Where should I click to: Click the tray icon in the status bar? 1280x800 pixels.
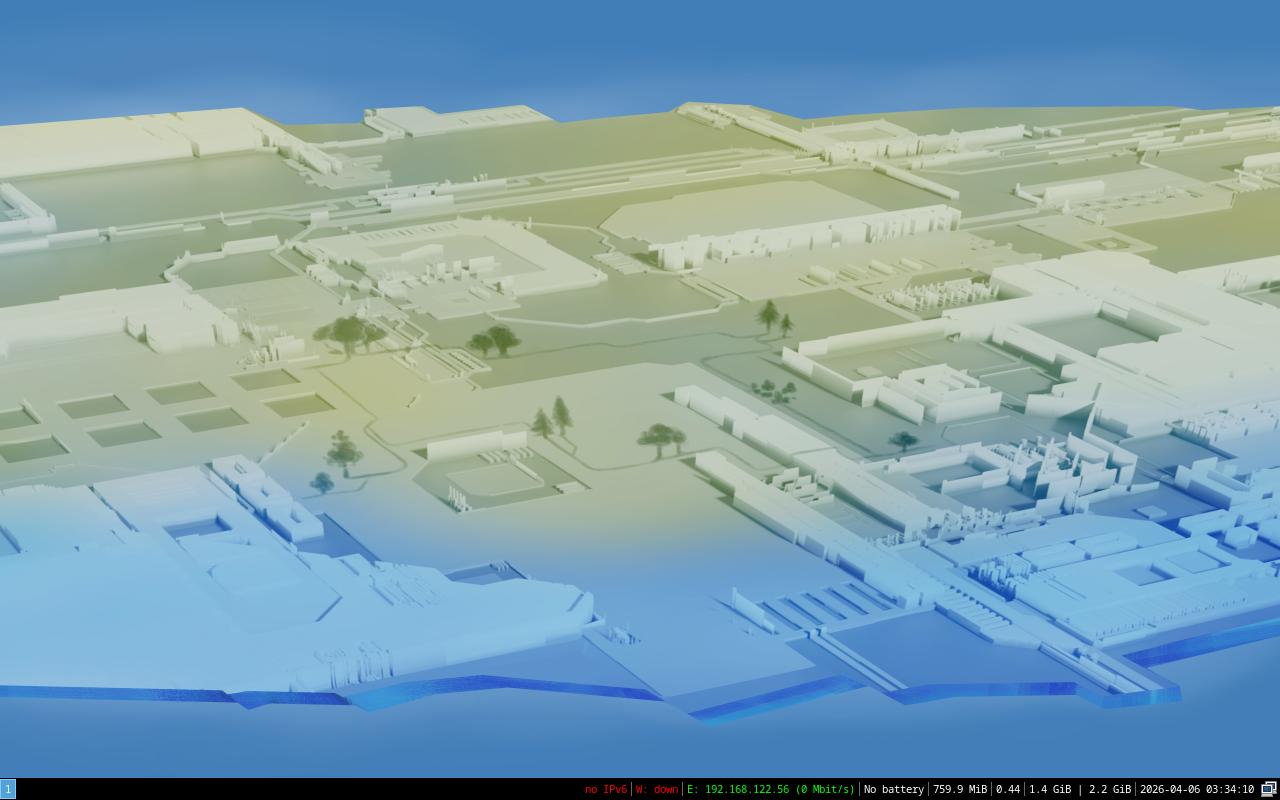(x=1268, y=789)
